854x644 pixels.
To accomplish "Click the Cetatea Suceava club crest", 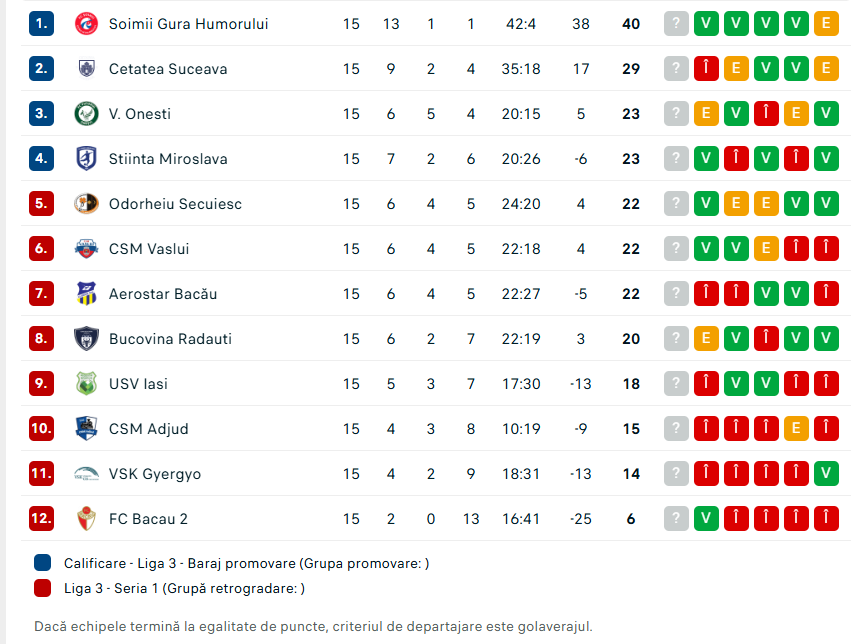I will pos(87,69).
